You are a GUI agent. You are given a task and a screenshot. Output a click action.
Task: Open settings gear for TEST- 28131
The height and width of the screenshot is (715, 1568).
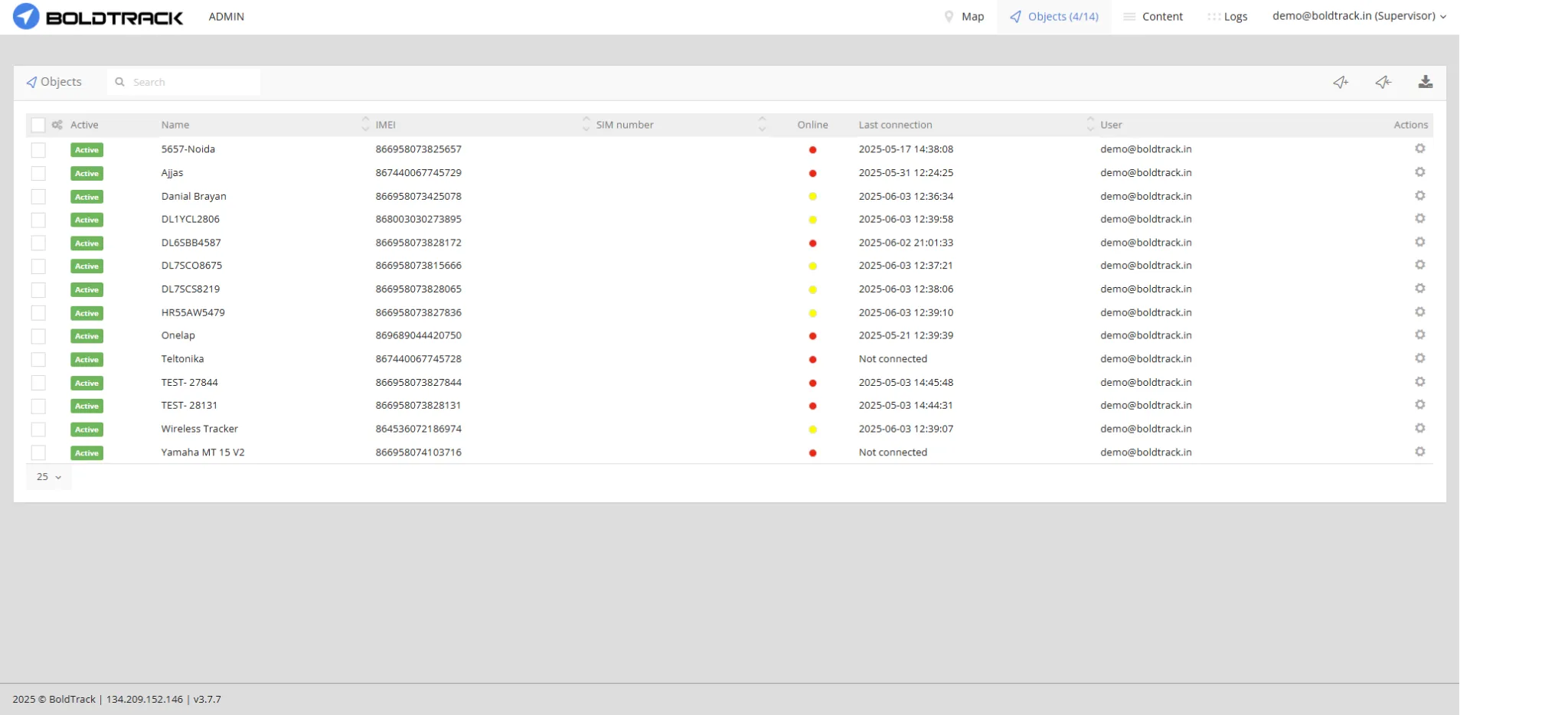[1419, 405]
